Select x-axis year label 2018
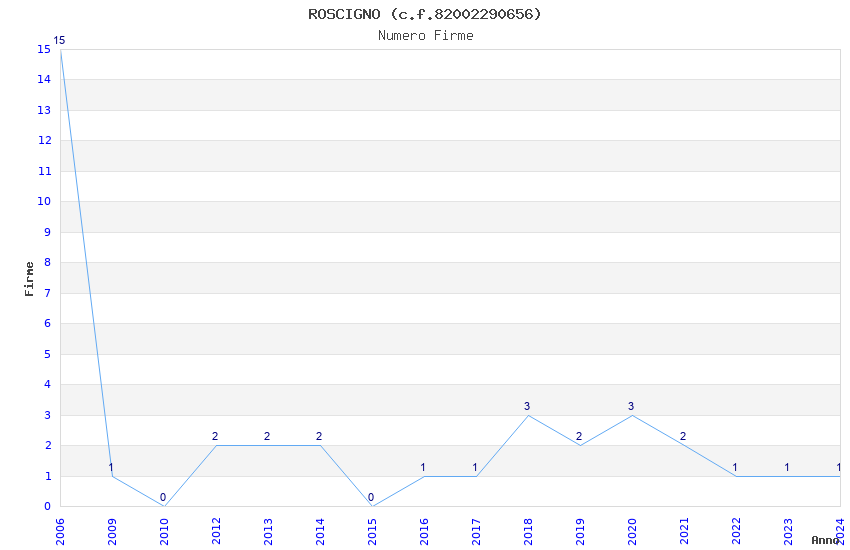This screenshot has width=850, height=550. (528, 531)
